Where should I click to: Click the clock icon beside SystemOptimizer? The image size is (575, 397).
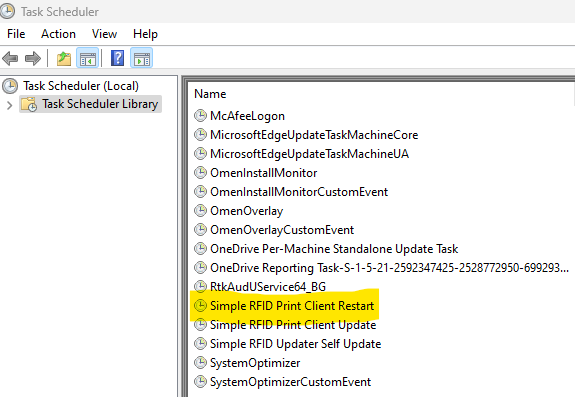(x=200, y=363)
